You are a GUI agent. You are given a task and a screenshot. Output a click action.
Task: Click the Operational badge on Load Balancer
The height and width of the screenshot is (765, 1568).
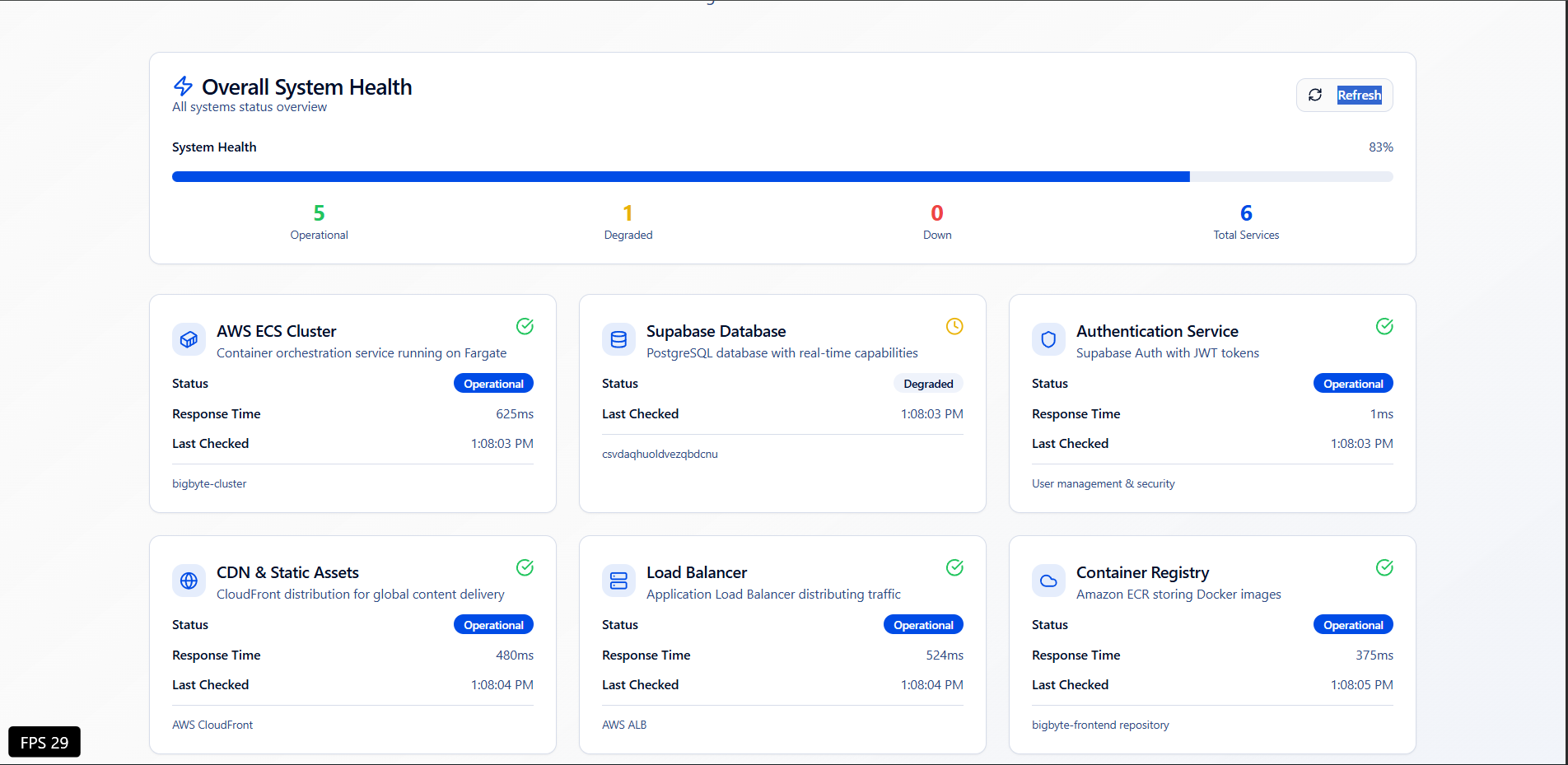tap(923, 625)
